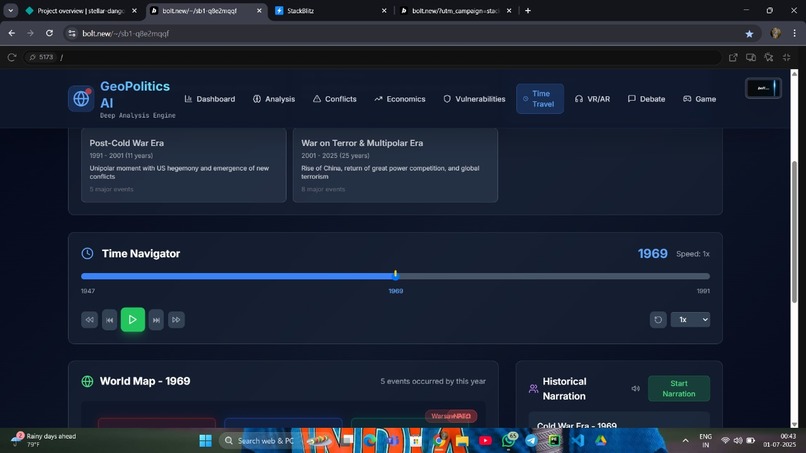Open Visual Studio Code from taskbar
This screenshot has width=806, height=453.
click(x=577, y=441)
